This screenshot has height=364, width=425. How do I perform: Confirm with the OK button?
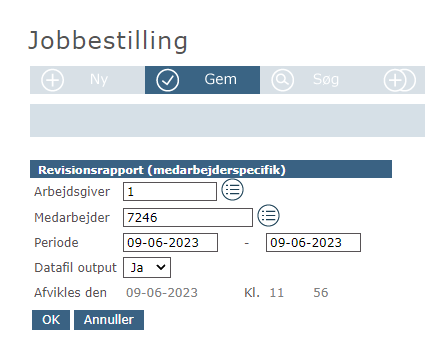click(x=51, y=320)
